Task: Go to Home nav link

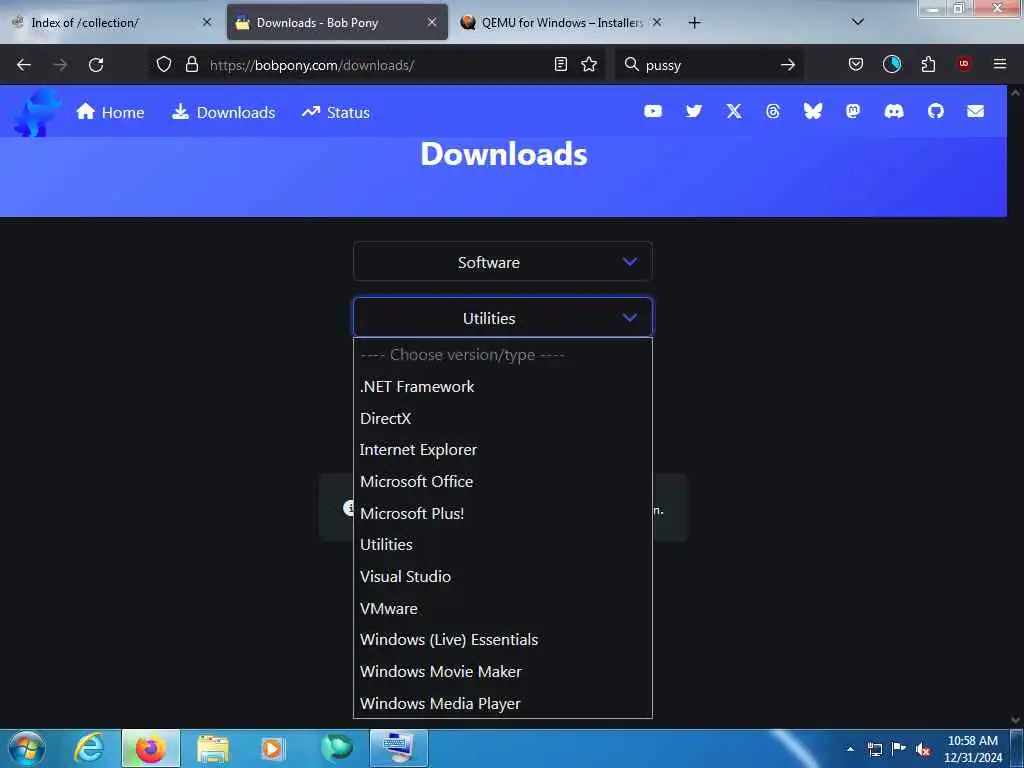Action: click(x=110, y=112)
